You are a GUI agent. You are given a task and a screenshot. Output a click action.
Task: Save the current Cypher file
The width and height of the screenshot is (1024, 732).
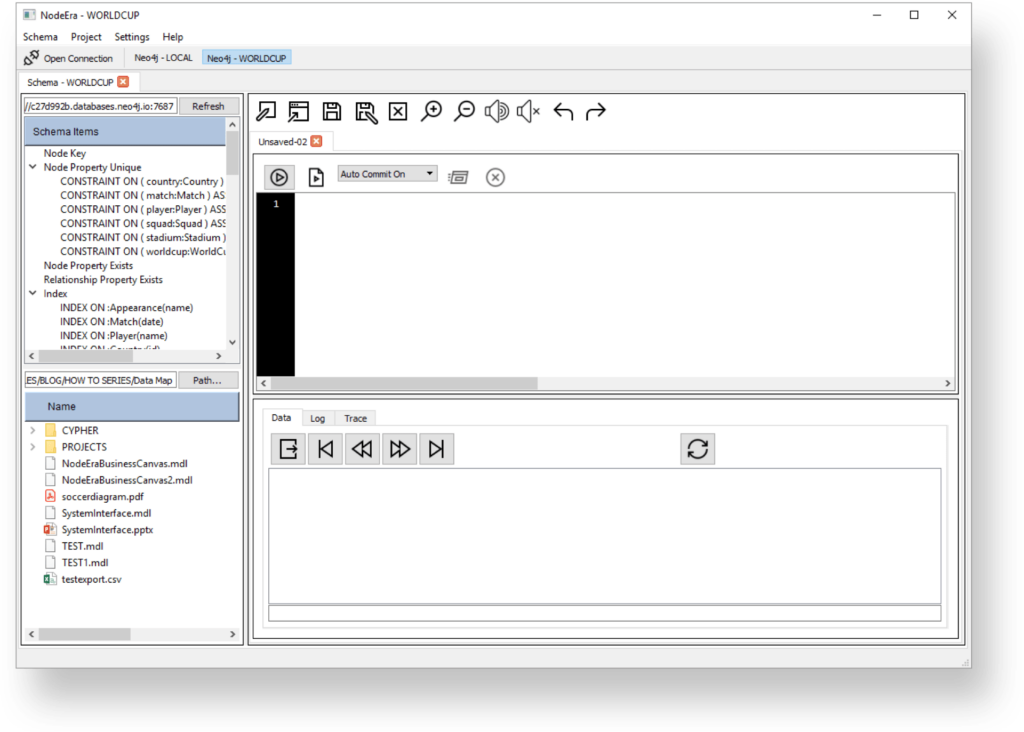click(x=332, y=111)
